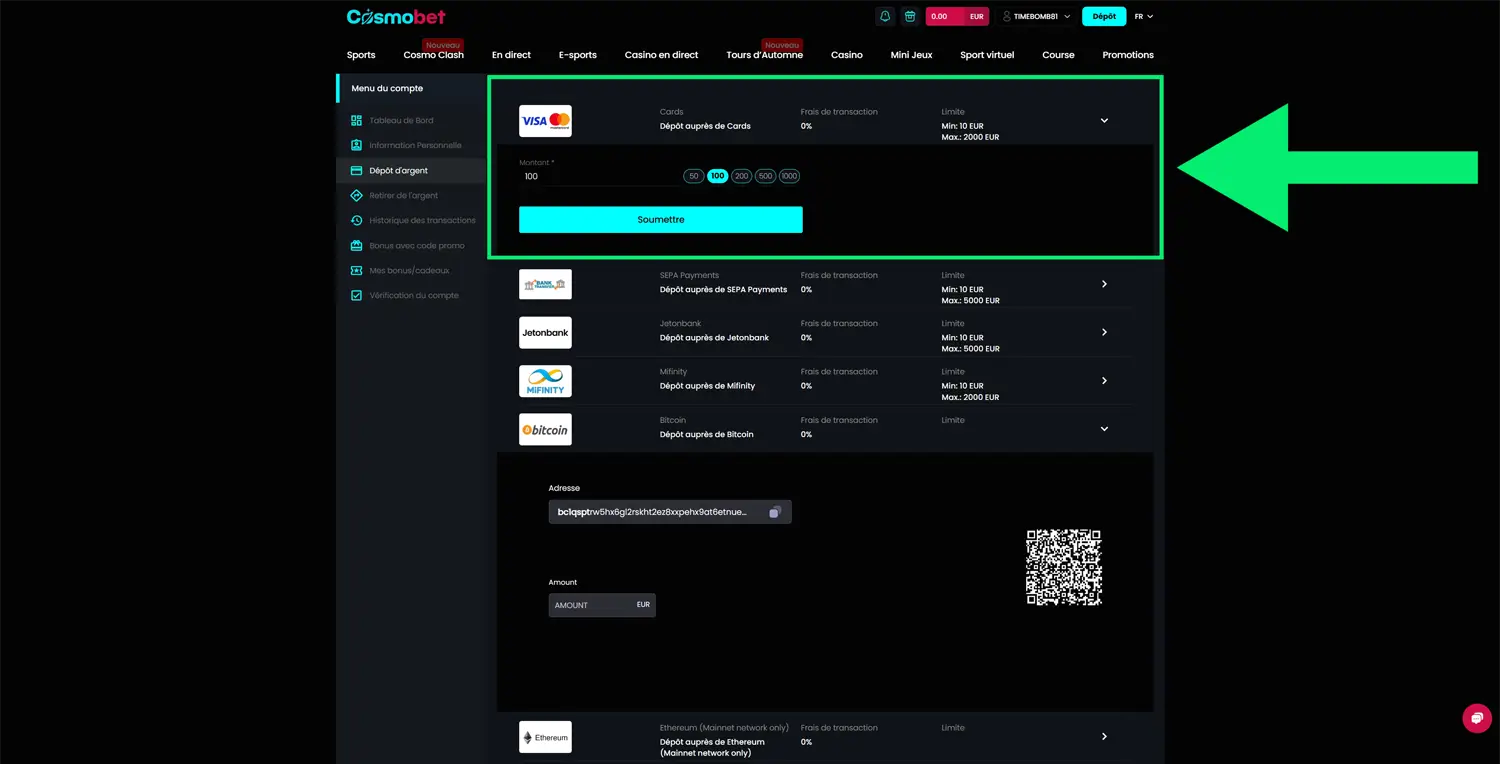The height and width of the screenshot is (764, 1500).
Task: Click the Bitcoin QR code image
Action: (1063, 567)
